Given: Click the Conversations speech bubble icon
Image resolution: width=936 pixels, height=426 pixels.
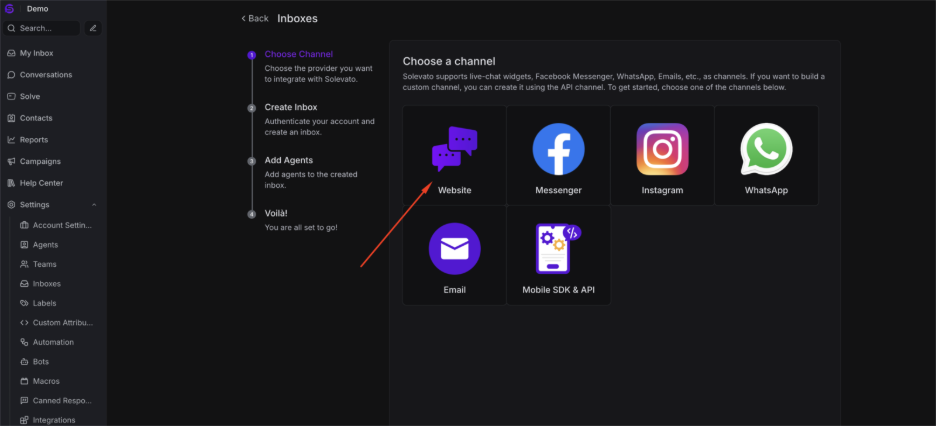Looking at the screenshot, I should click(11, 75).
